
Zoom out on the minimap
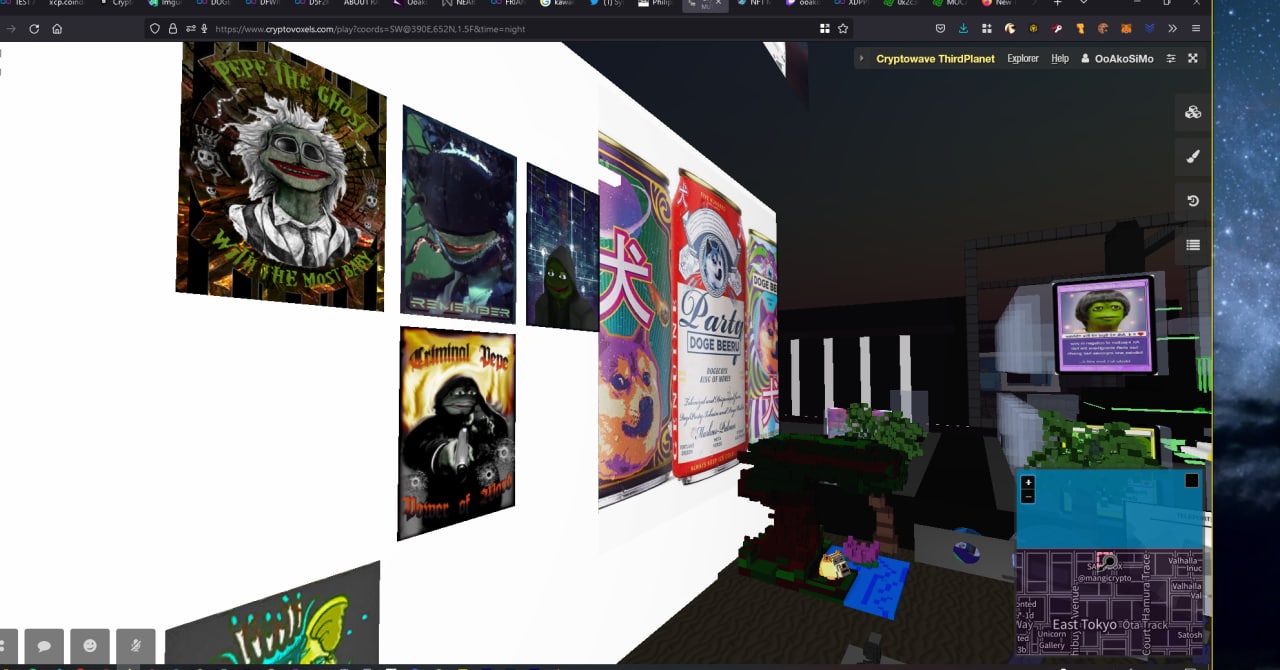(1028, 495)
